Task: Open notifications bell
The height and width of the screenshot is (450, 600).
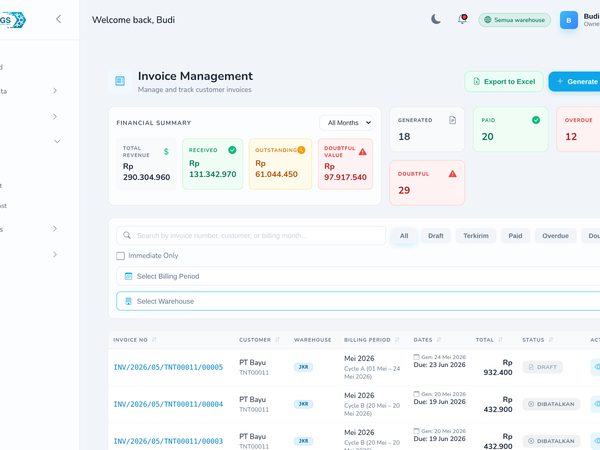Action: pyautogui.click(x=462, y=19)
